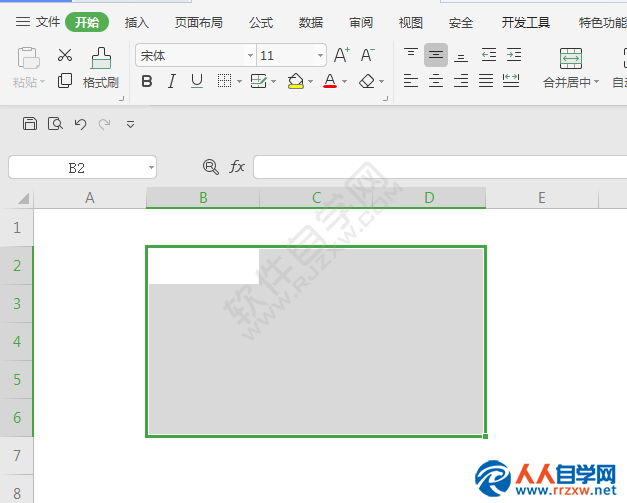Align text right
The width and height of the screenshot is (627, 503).
tap(461, 81)
